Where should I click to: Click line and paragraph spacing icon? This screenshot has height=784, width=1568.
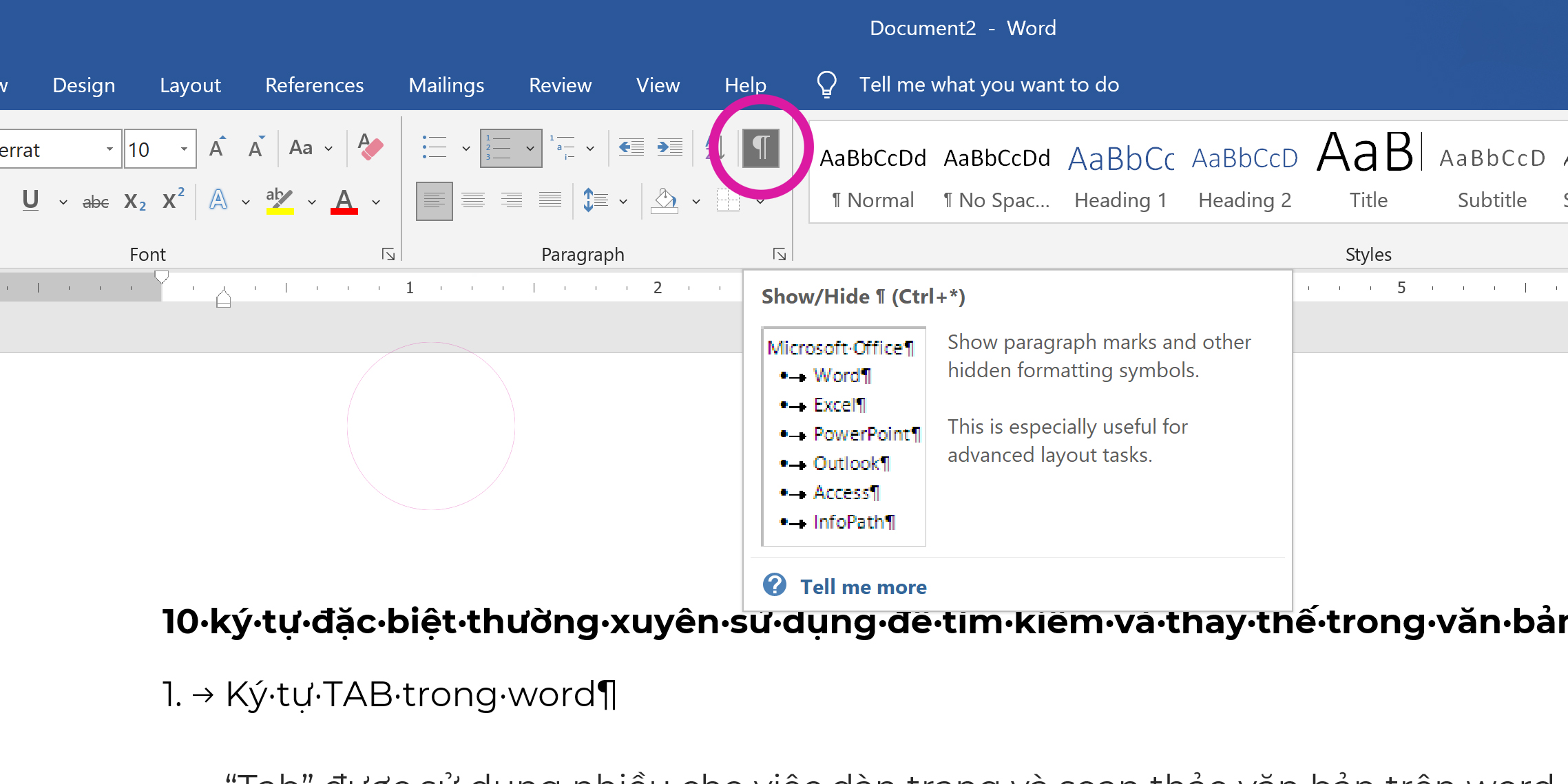tap(596, 201)
